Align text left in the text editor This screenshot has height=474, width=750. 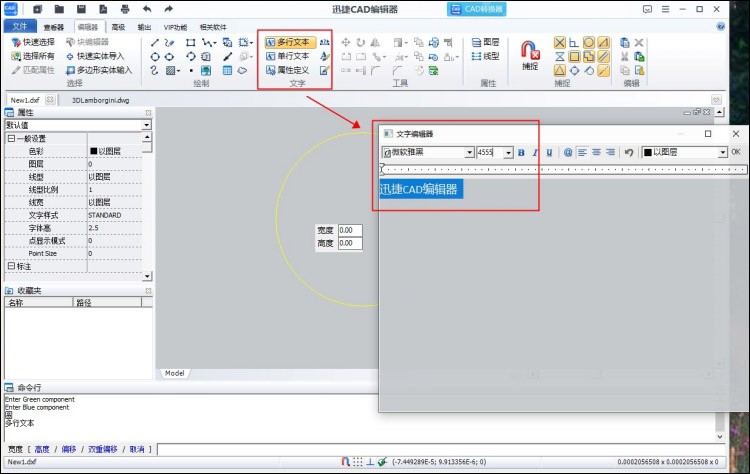(582, 152)
